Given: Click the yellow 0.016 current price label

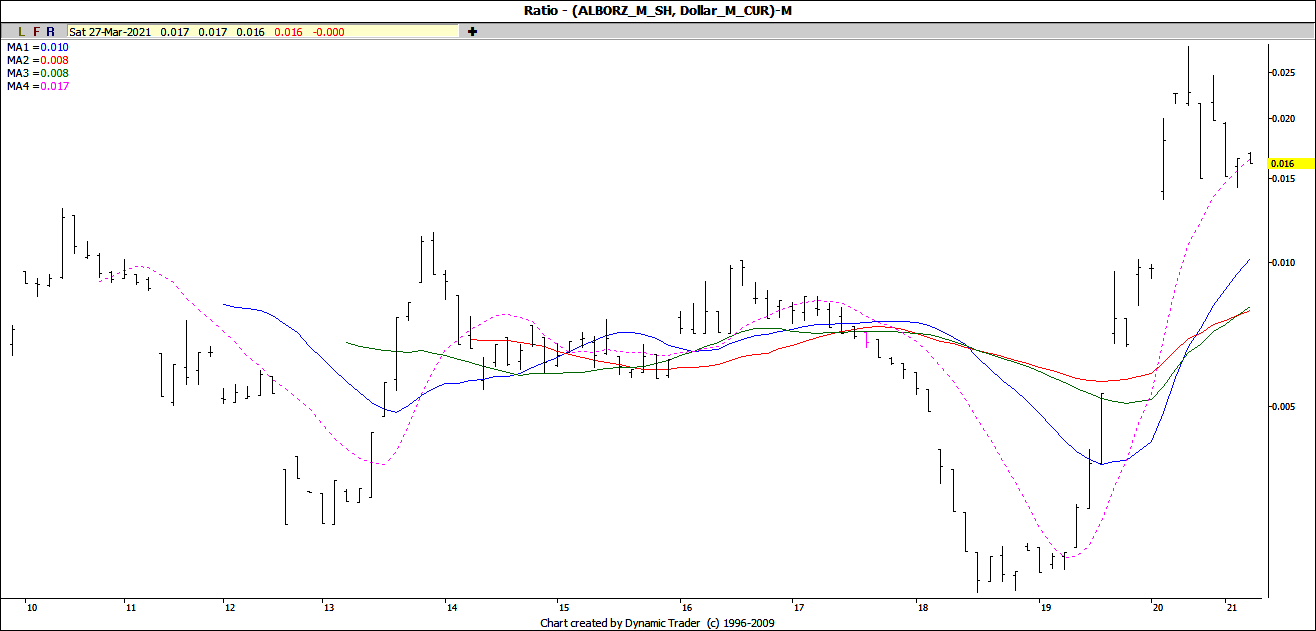Looking at the screenshot, I should (1290, 163).
